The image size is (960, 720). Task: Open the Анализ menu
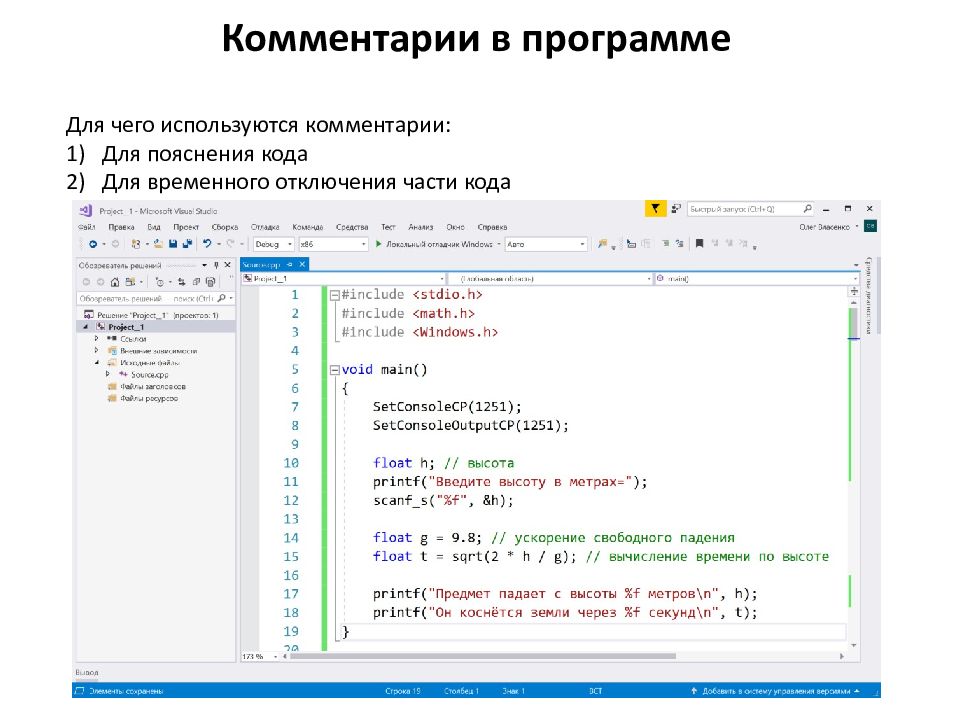421,227
